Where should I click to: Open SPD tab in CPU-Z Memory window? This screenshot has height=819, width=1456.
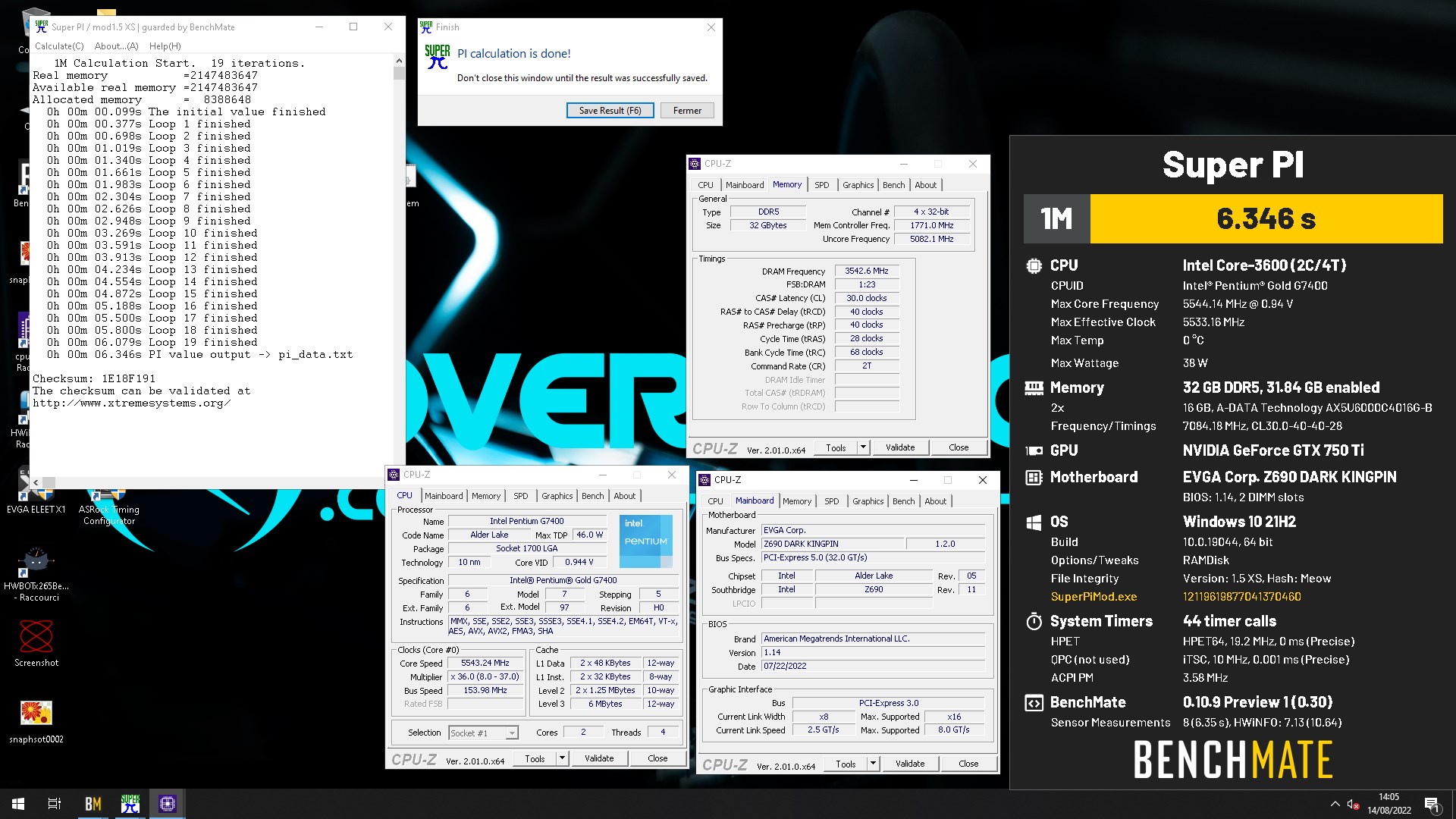[x=821, y=185]
